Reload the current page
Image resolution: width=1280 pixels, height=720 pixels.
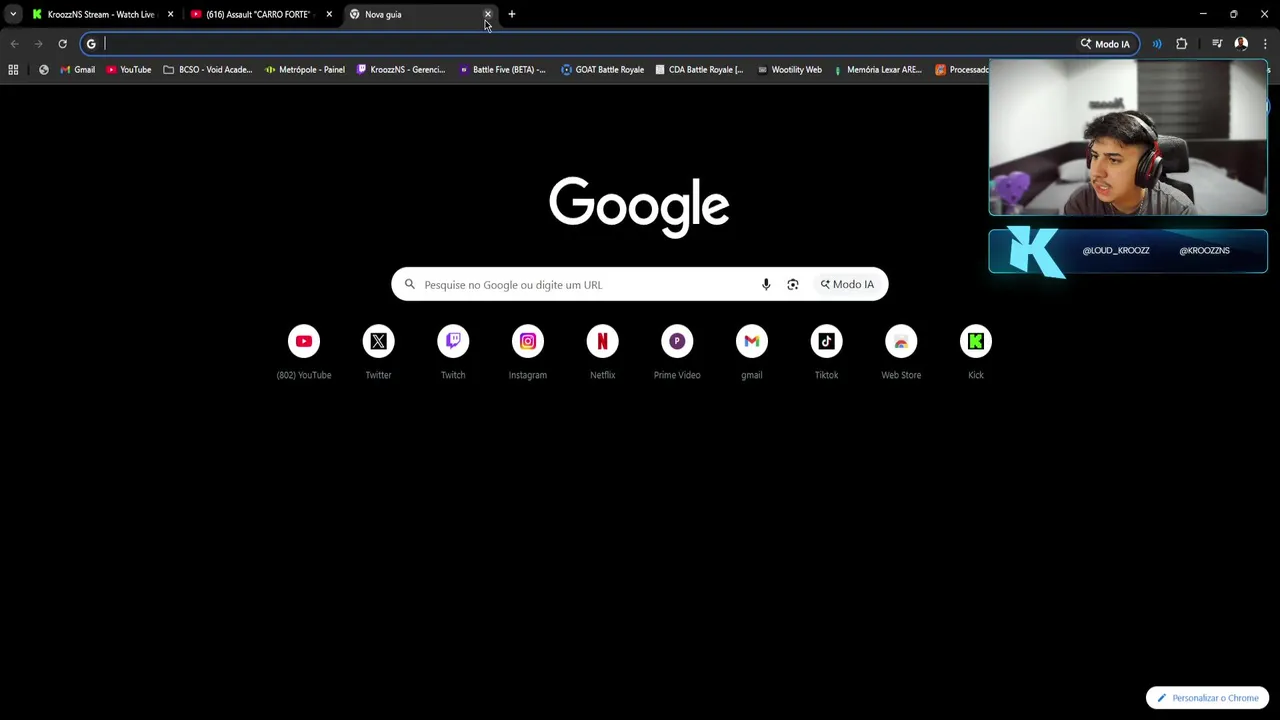coord(62,44)
